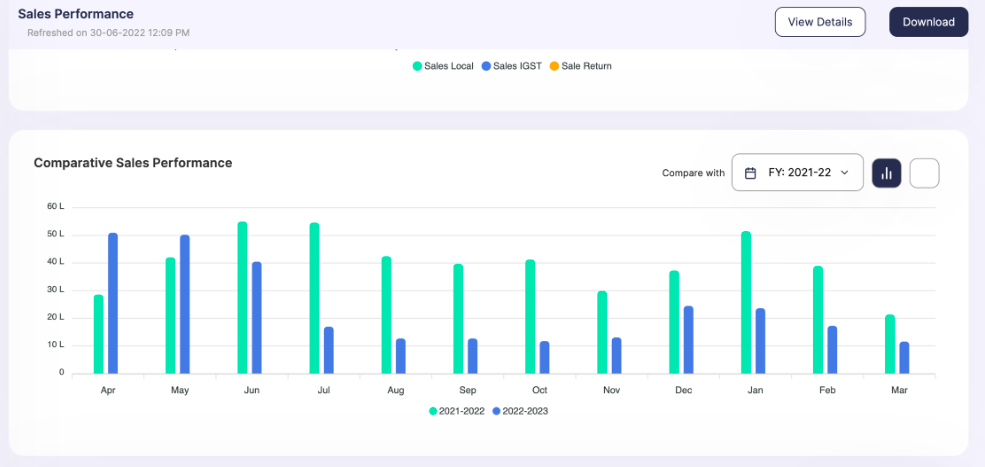Hide the 2022-2023 series via its legend
This screenshot has width=985, height=467.
coord(521,411)
